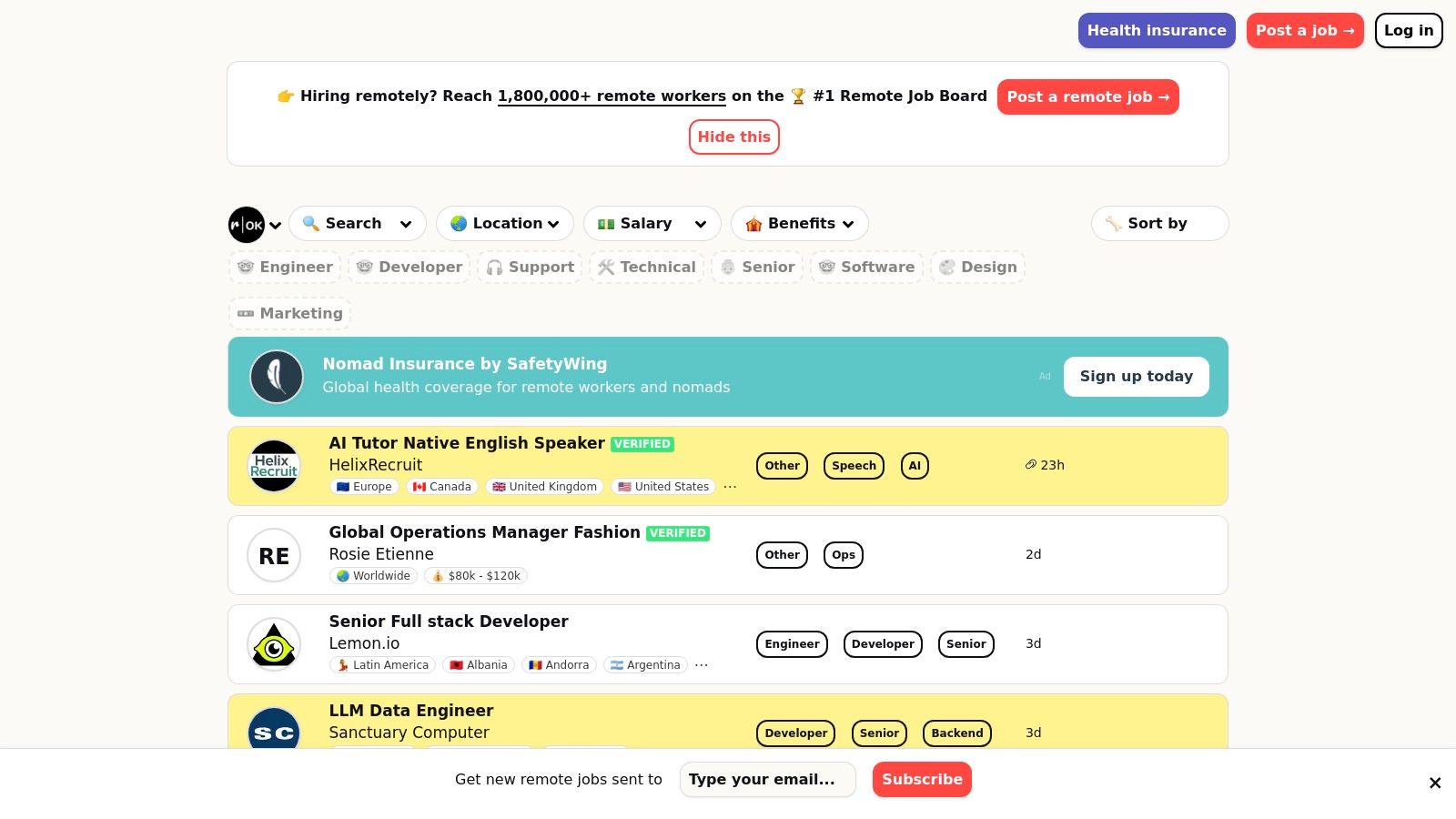Expand the Benefits dropdown
Screen dimensions: 1456x819
[x=800, y=224]
